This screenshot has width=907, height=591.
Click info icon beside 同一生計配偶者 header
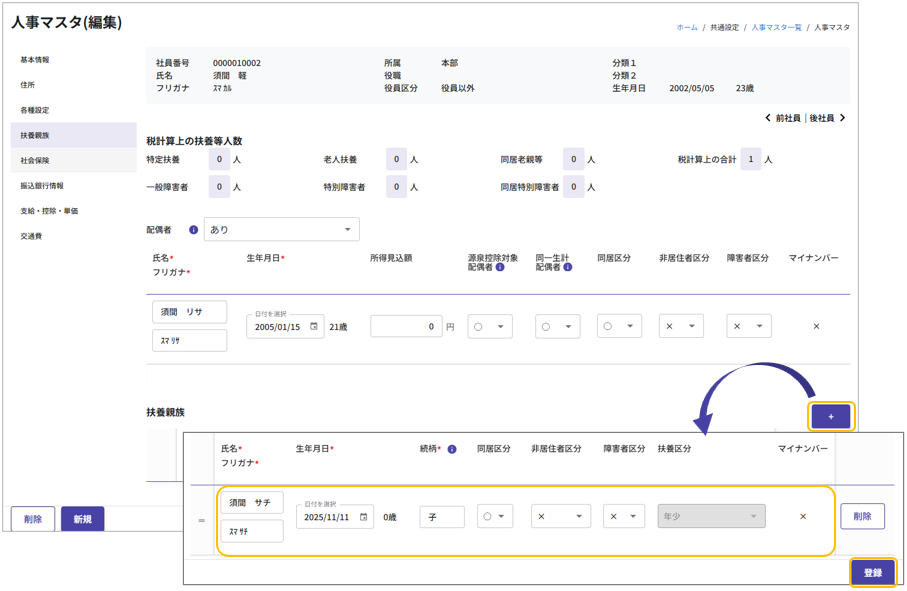[567, 268]
